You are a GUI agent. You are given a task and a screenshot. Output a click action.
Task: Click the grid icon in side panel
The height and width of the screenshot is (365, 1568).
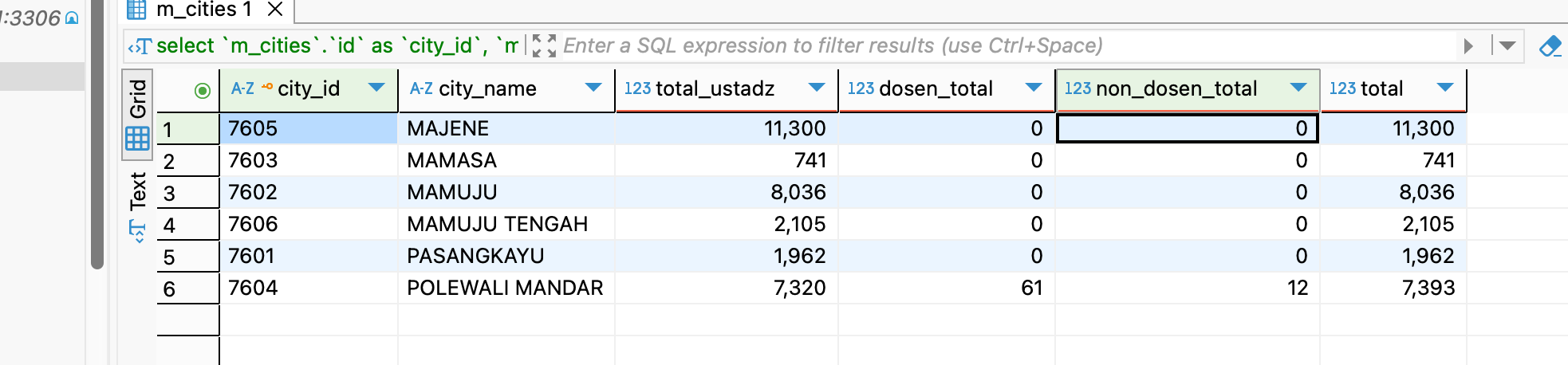pyautogui.click(x=137, y=139)
